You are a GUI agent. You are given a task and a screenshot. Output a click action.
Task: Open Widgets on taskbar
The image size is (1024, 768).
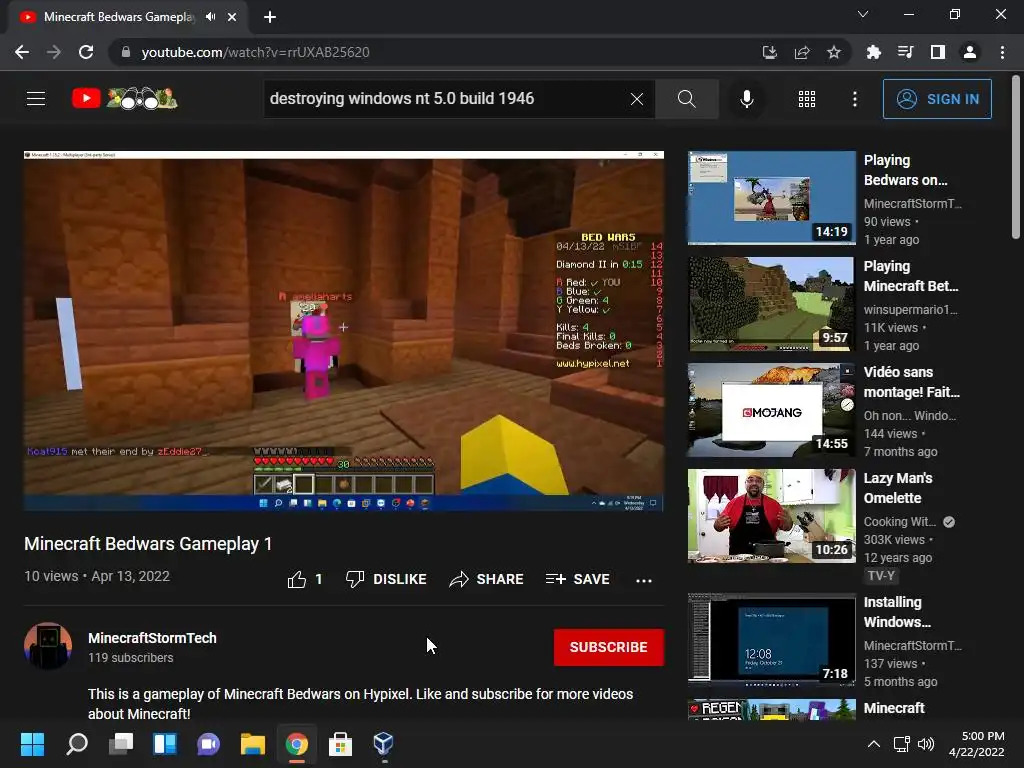point(165,744)
